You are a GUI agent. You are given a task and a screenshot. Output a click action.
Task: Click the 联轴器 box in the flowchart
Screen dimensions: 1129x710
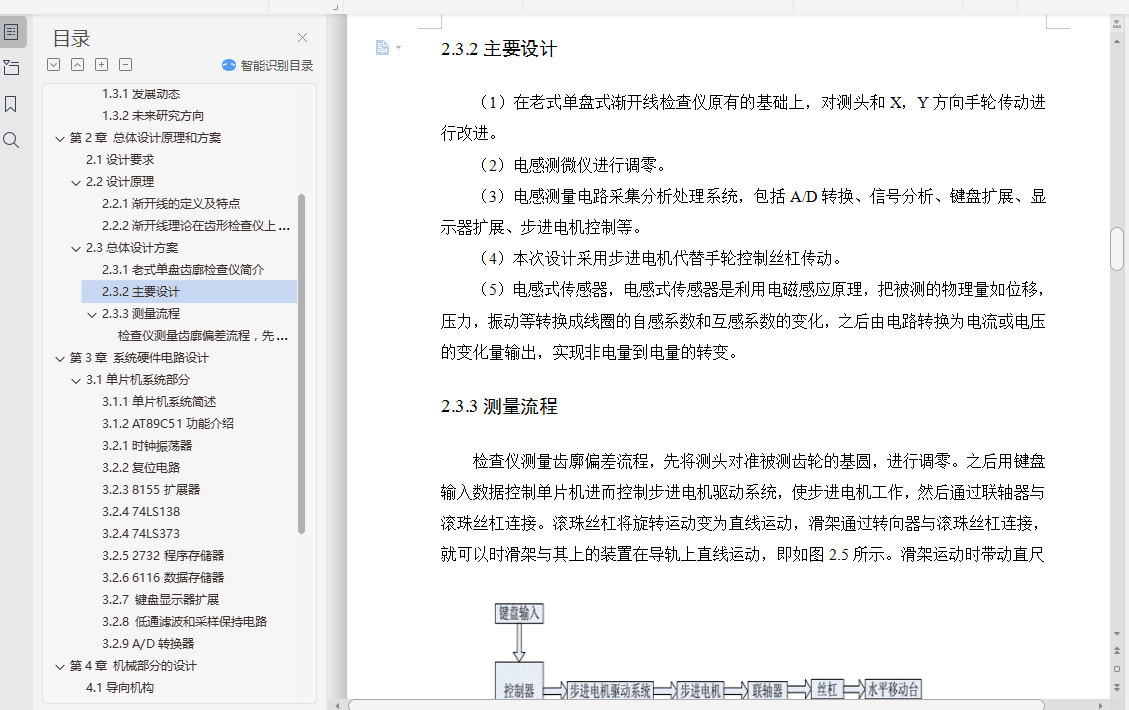coord(768,691)
